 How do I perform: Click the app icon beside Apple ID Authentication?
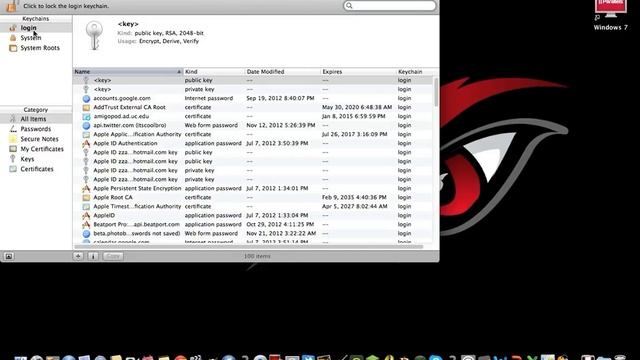[86, 143]
